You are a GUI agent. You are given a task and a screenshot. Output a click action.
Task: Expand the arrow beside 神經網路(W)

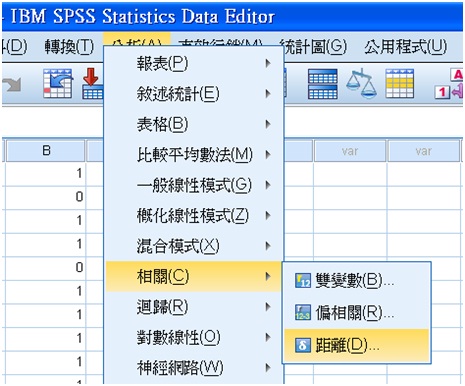268,368
